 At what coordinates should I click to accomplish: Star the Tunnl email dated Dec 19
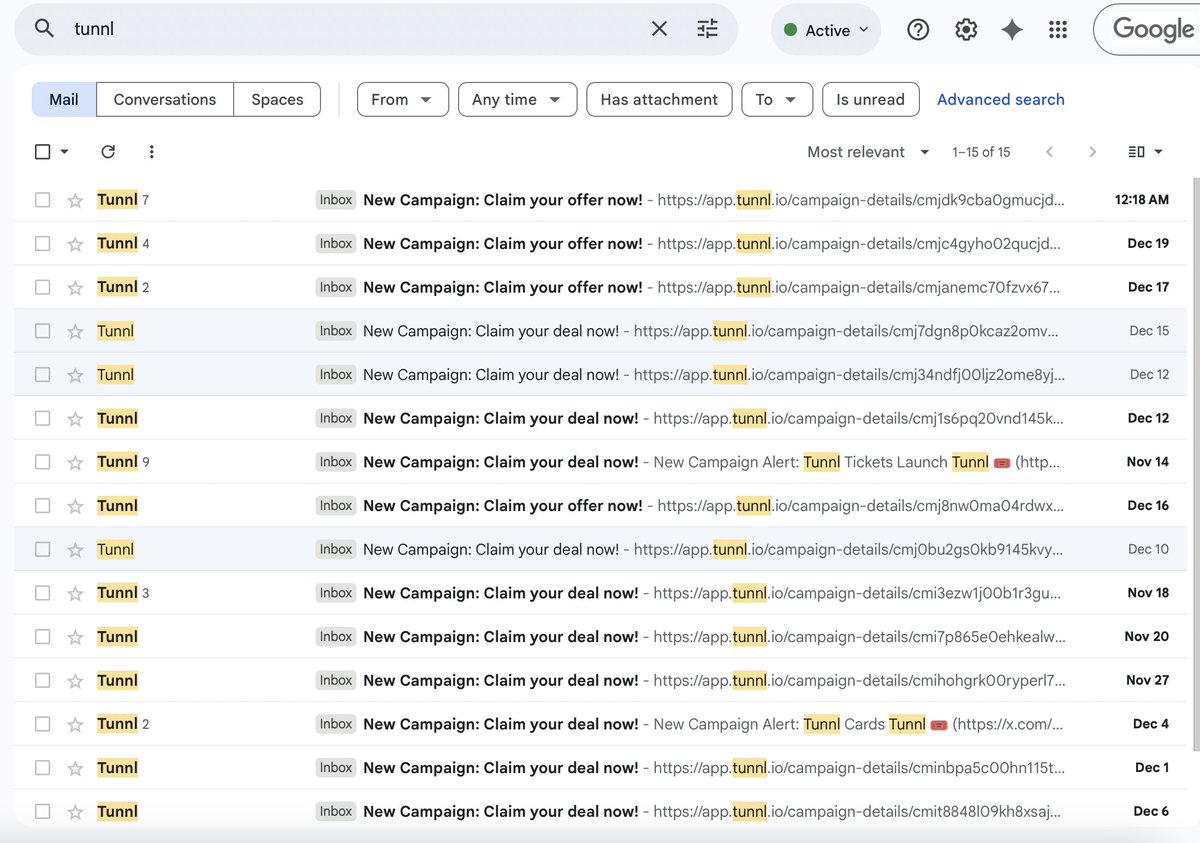[75, 244]
